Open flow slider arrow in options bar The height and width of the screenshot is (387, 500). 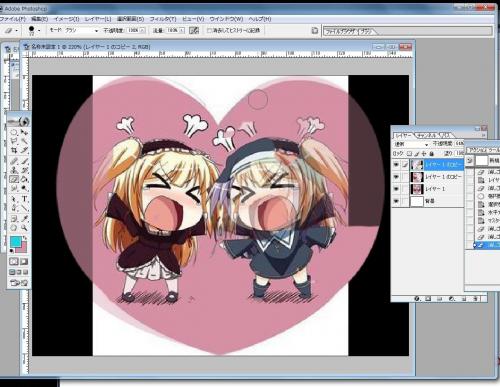coord(182,30)
